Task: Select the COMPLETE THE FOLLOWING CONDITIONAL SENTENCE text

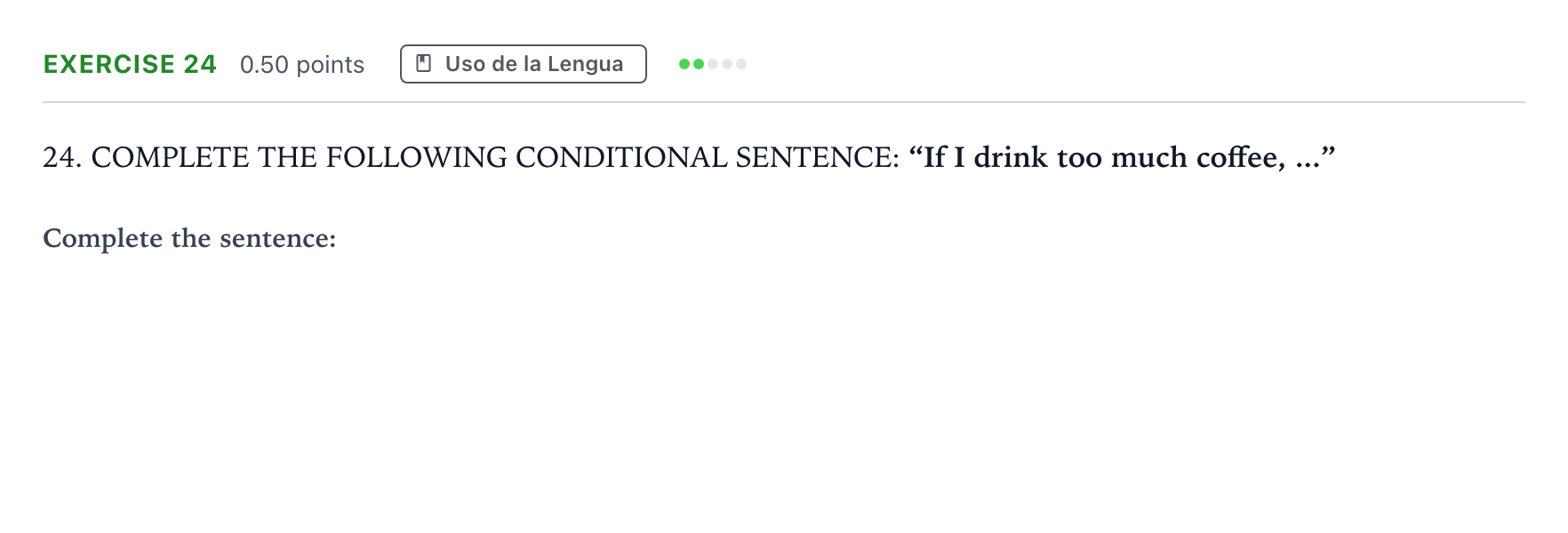Action: [495, 157]
